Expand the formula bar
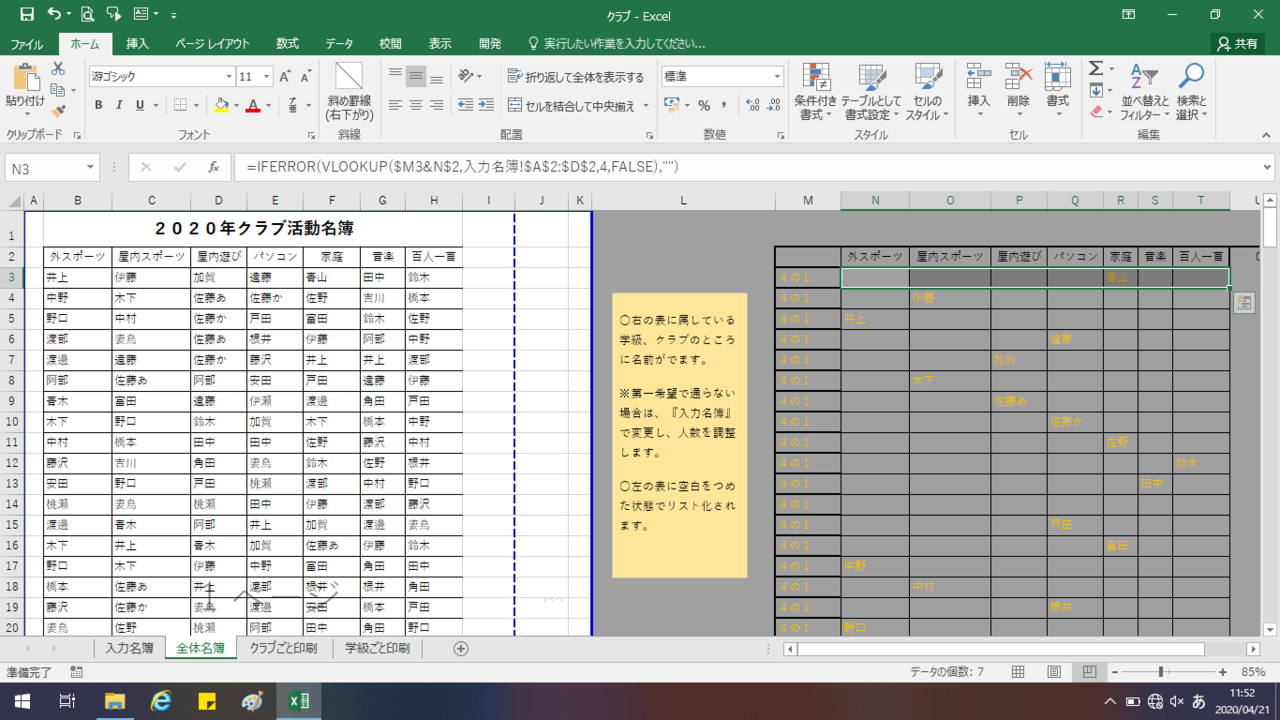Image resolution: width=1280 pixels, height=720 pixels. click(1267, 168)
